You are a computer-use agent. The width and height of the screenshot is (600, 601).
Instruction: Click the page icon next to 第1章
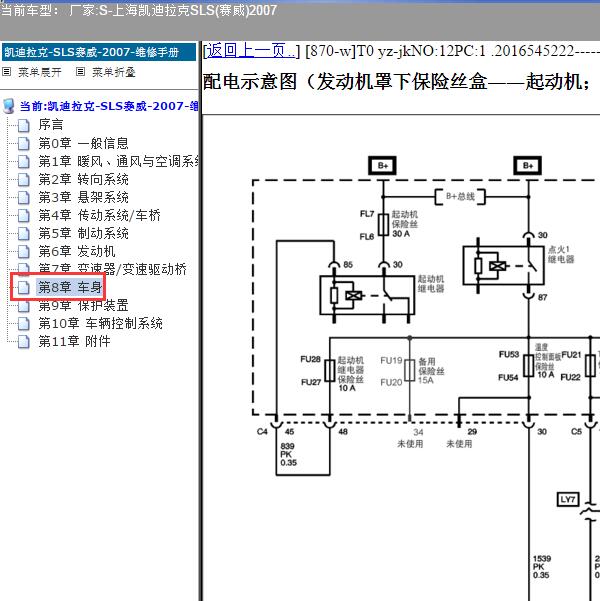24,162
